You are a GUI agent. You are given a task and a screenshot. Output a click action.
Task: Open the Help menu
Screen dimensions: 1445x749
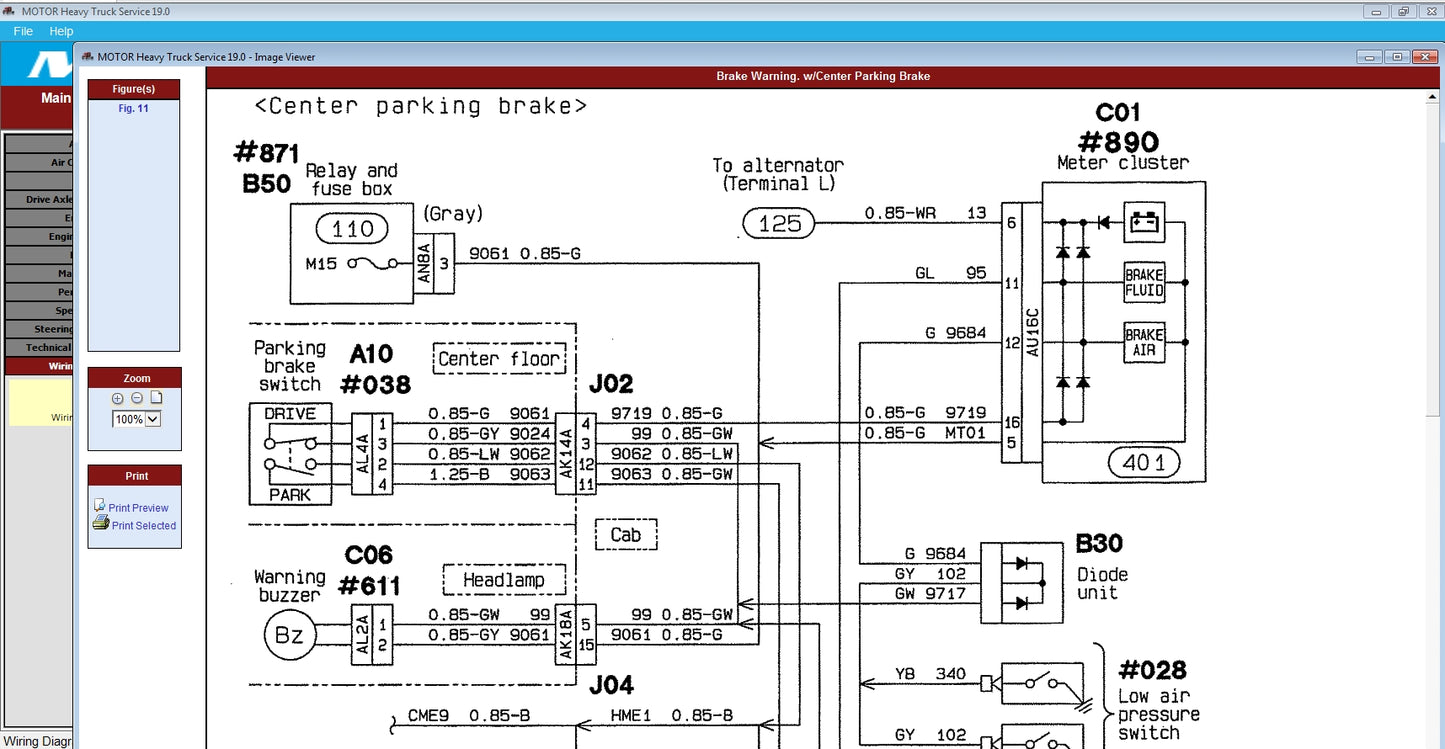[61, 32]
